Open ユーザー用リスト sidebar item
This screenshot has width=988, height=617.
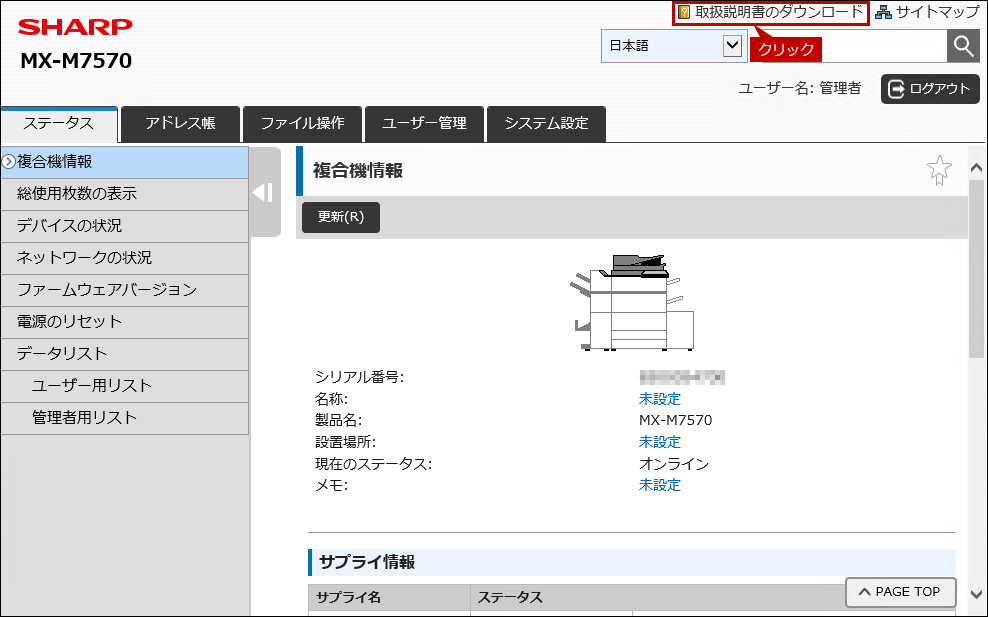pyautogui.click(x=125, y=387)
